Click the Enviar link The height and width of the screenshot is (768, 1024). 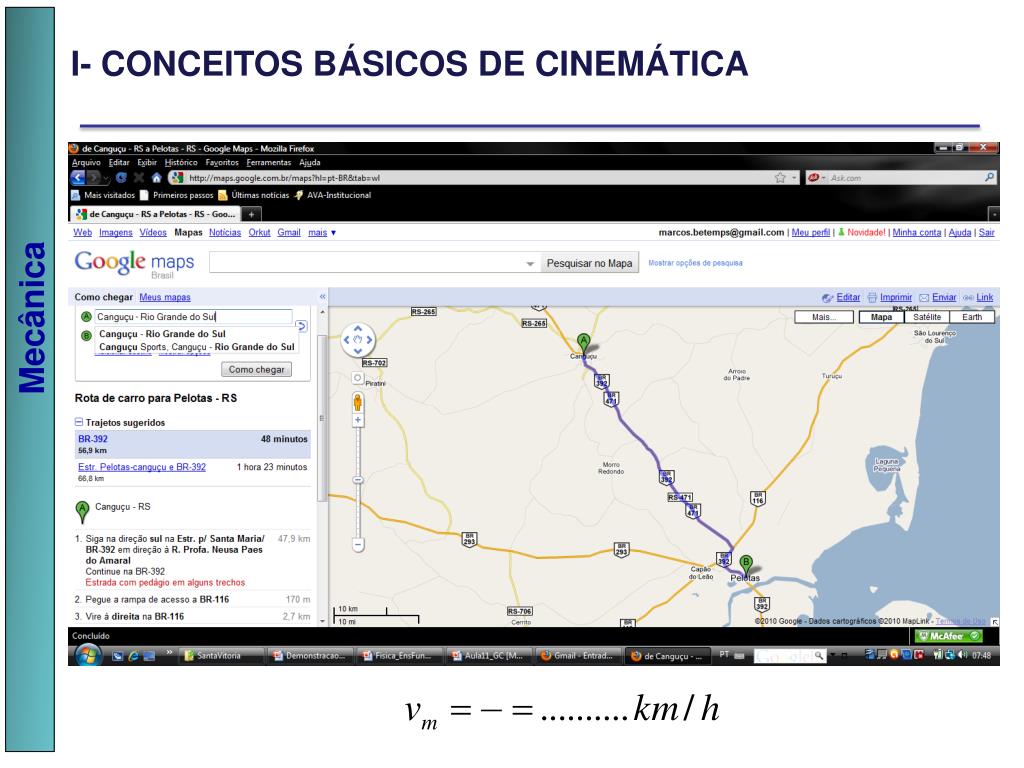click(944, 297)
